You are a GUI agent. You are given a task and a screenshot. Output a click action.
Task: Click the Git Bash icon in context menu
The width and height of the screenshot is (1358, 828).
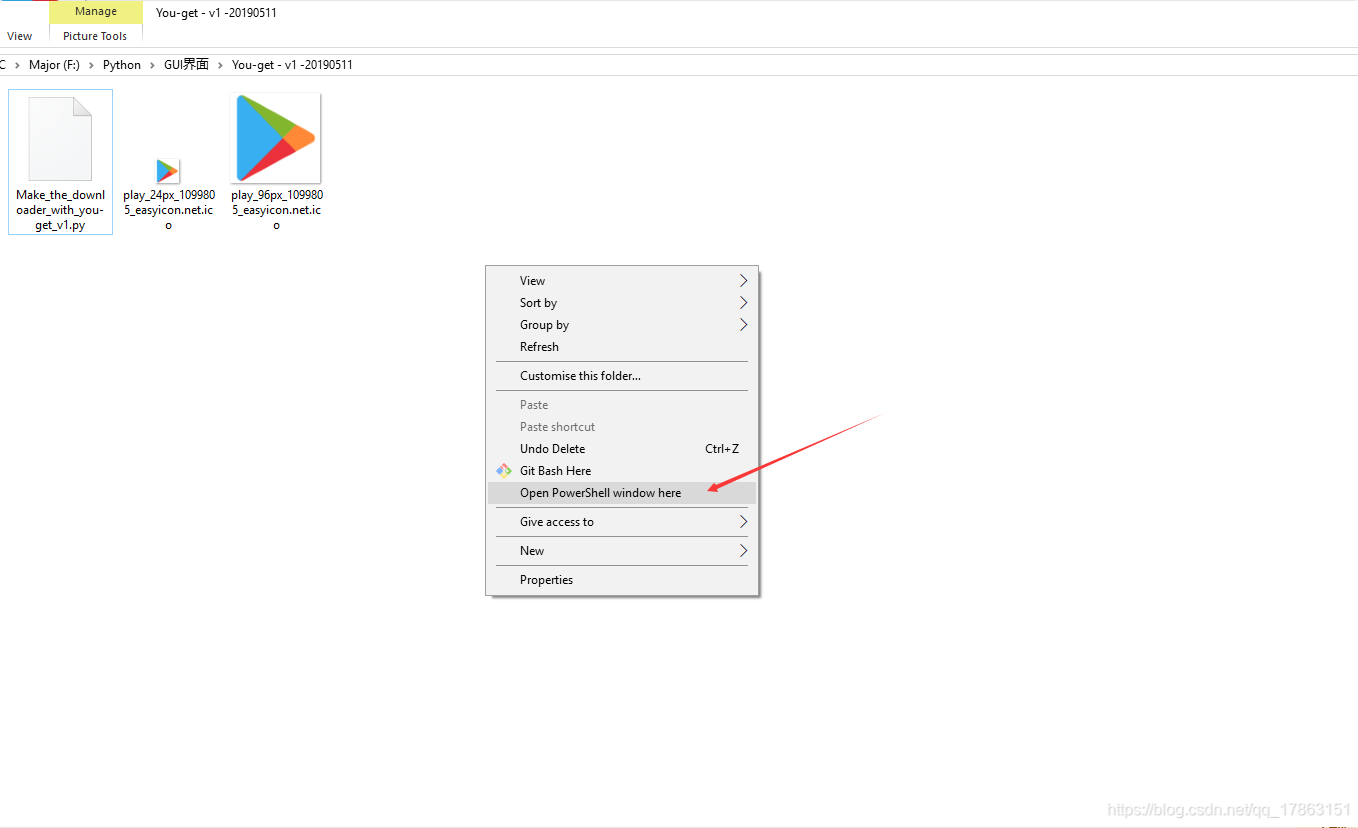[504, 470]
